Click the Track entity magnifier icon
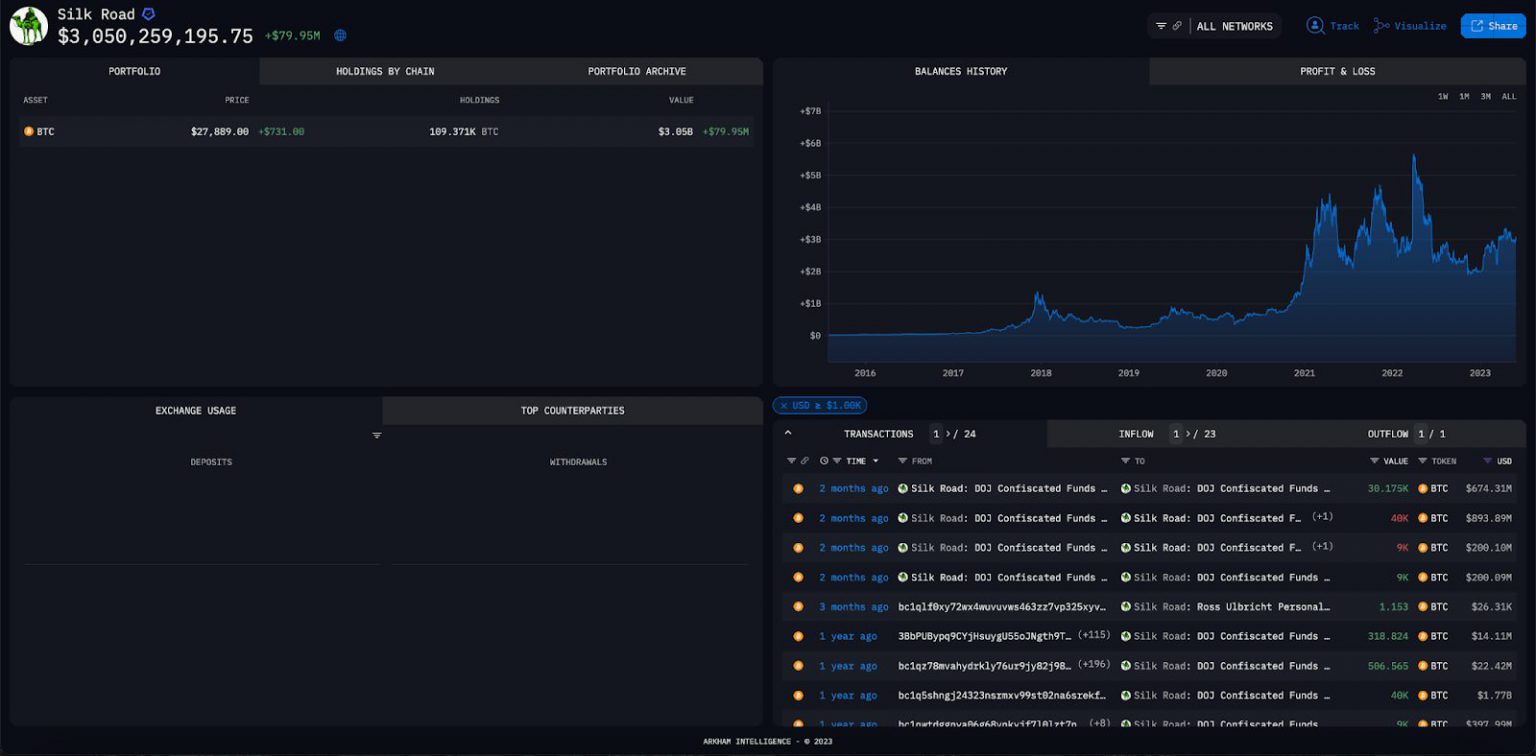 1315,26
